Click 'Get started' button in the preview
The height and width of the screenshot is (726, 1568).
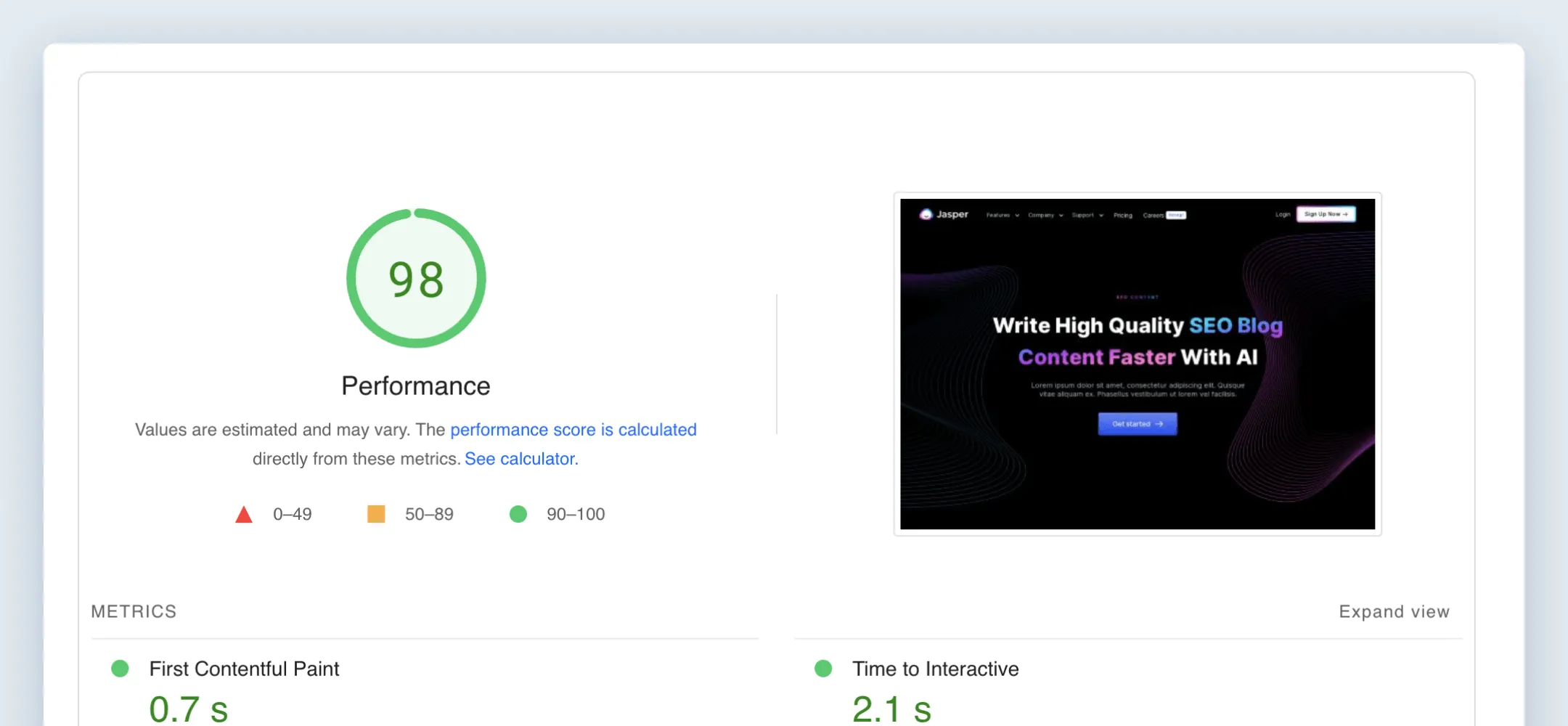point(1138,424)
